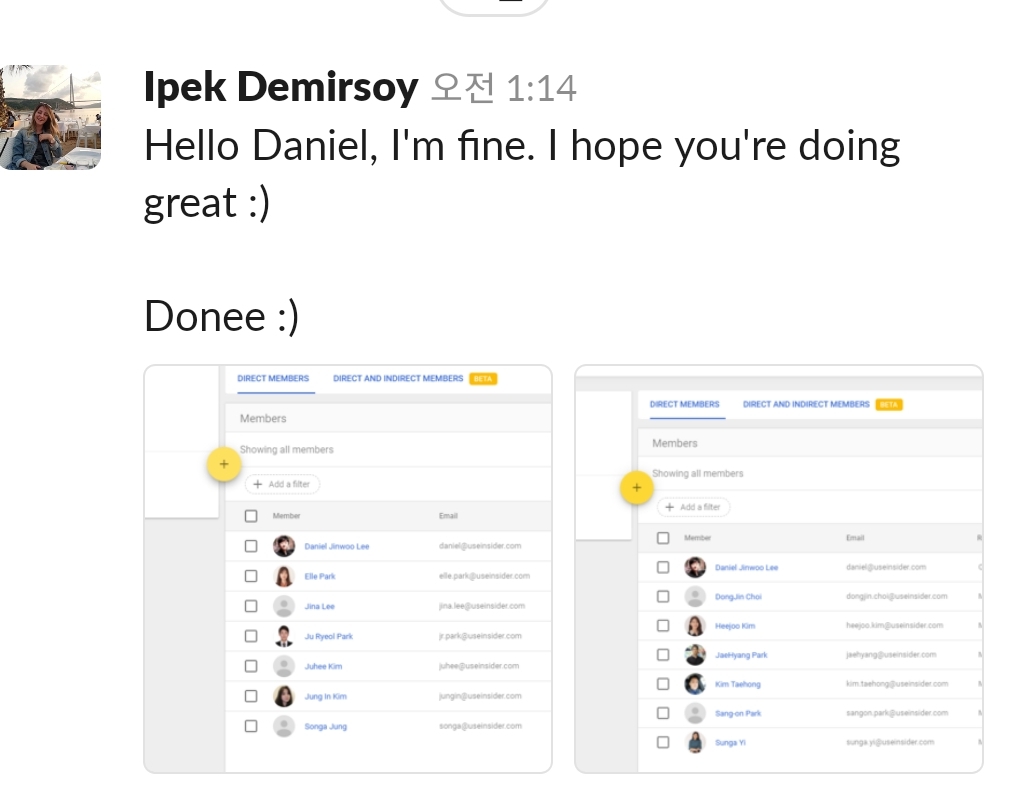Click Kim Taehong's avatar photo

(x=695, y=684)
